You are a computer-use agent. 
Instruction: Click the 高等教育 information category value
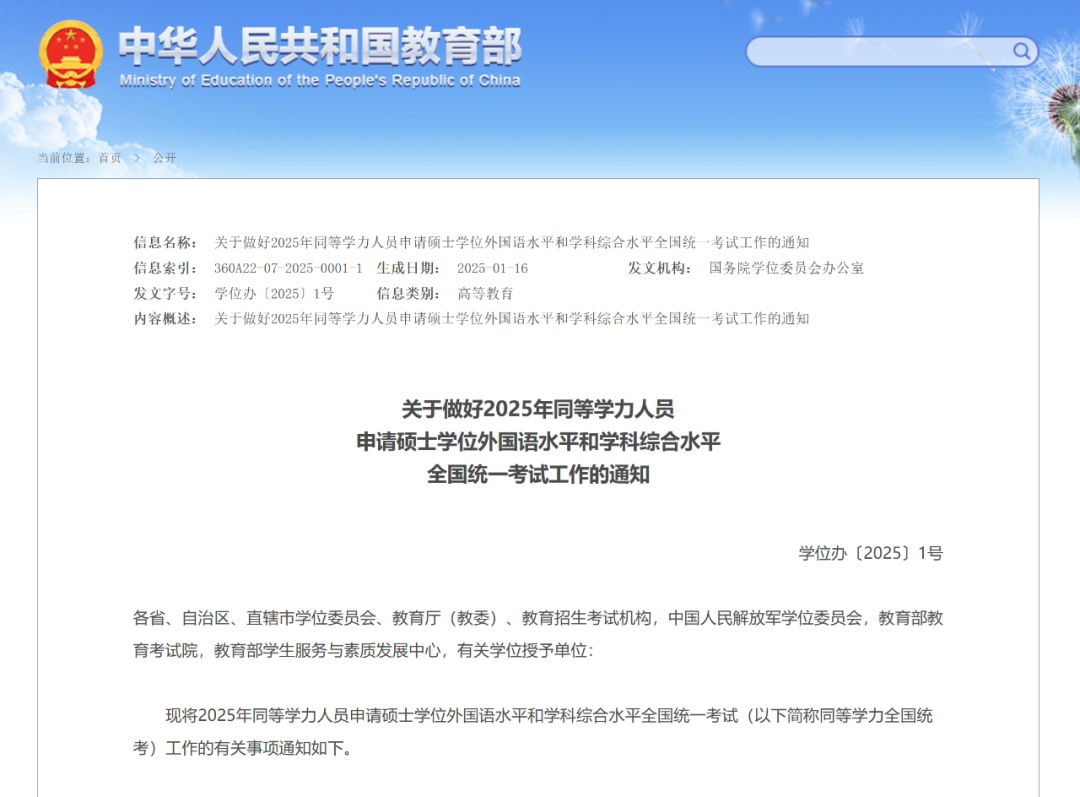coord(485,293)
